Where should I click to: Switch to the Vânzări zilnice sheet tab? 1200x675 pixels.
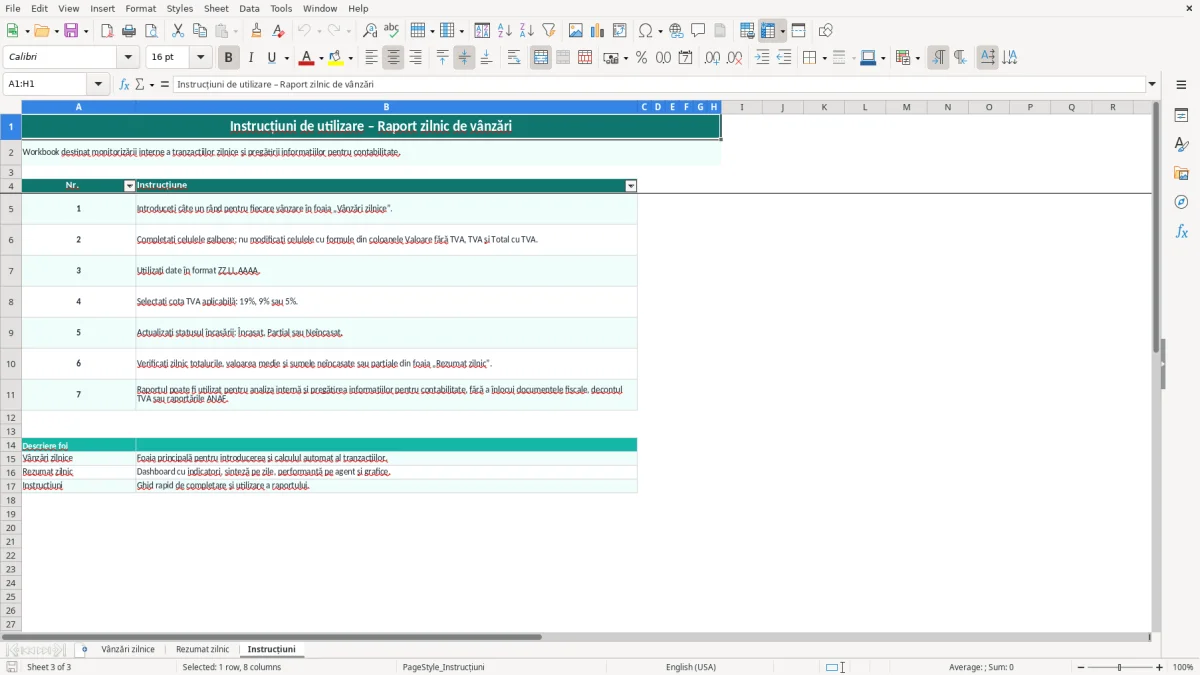pyautogui.click(x=128, y=650)
